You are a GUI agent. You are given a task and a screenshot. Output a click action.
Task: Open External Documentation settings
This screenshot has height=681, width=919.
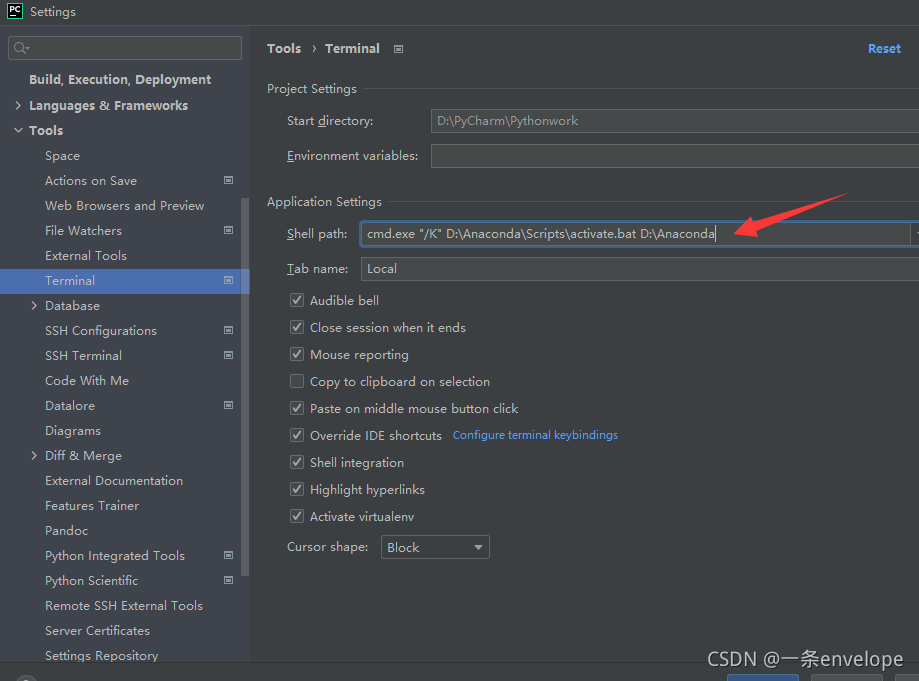(114, 481)
